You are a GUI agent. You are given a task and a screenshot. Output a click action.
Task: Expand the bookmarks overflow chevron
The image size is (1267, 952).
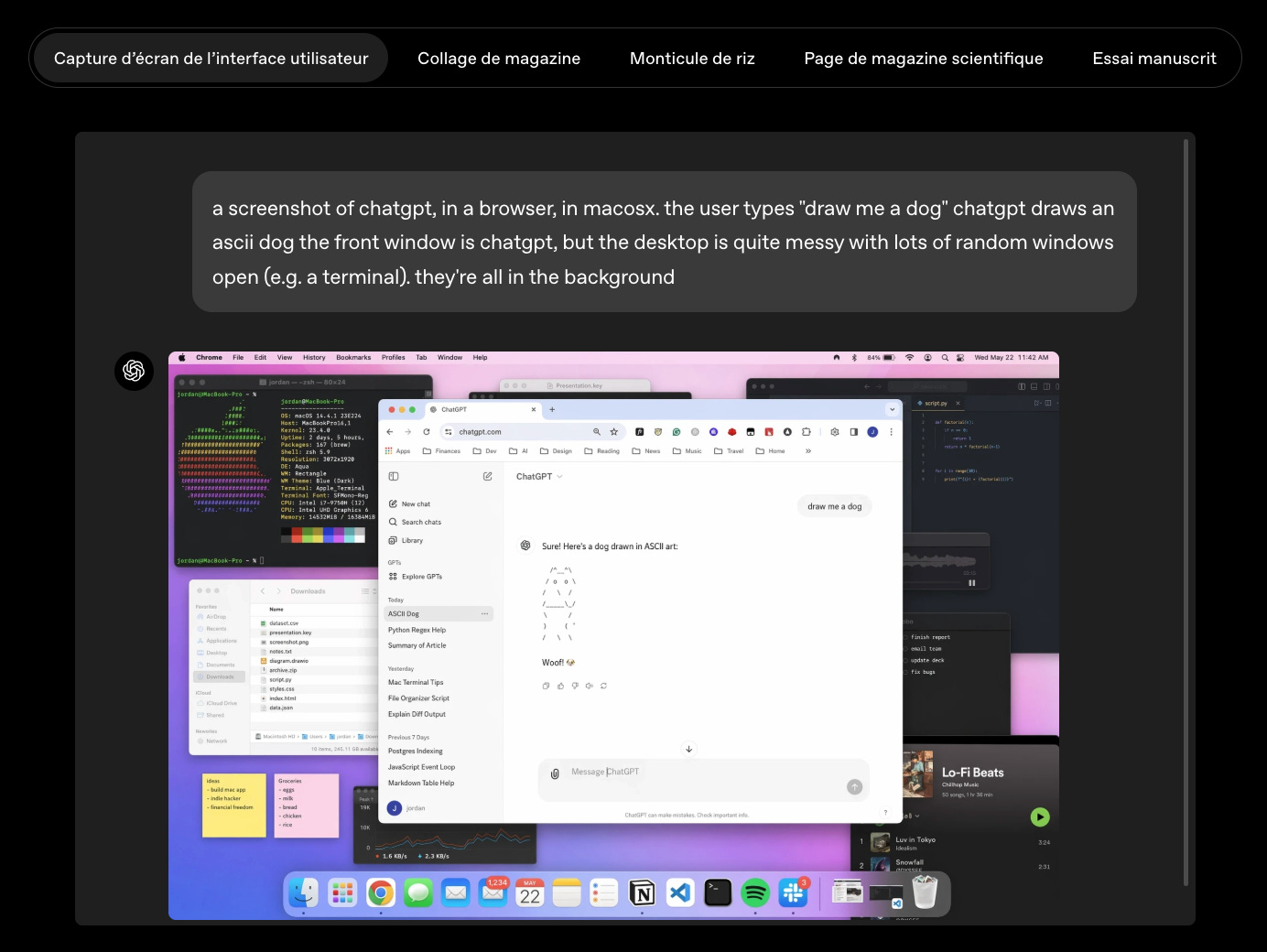coord(808,451)
